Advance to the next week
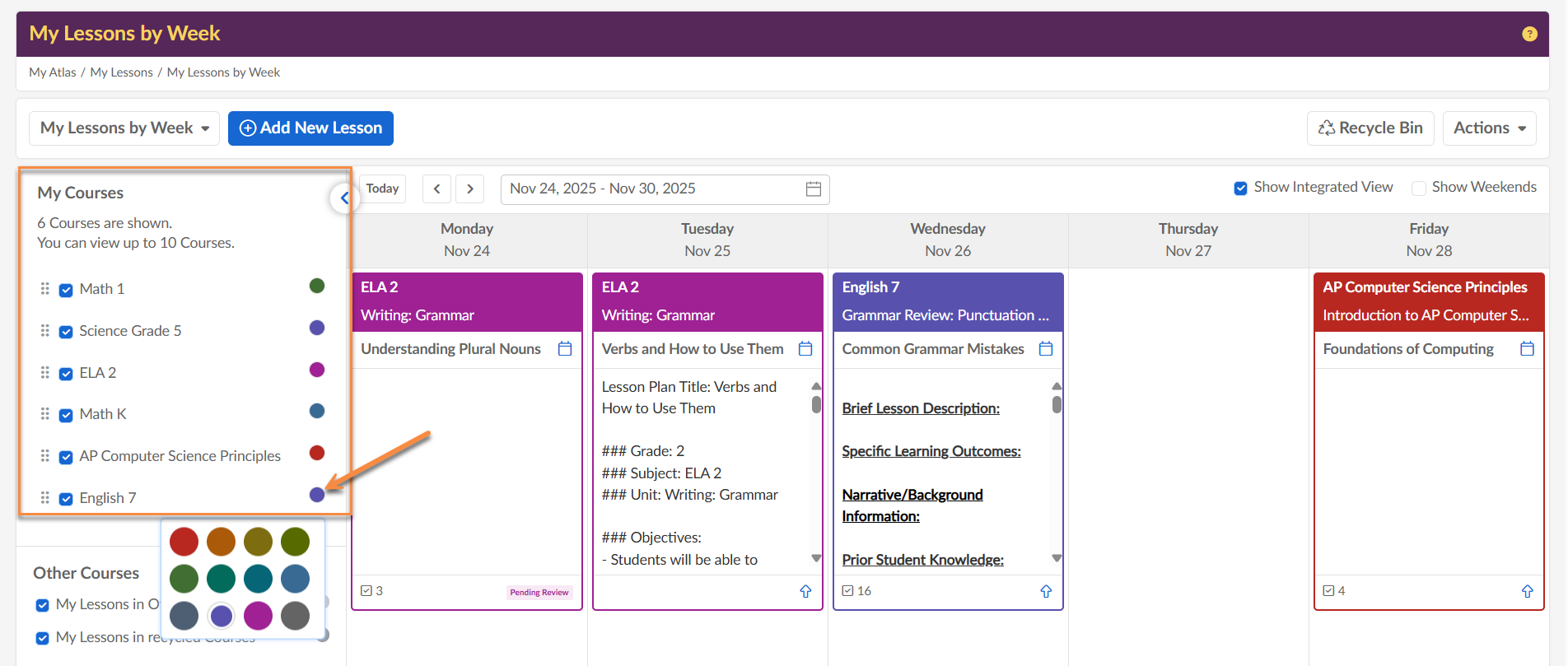Image resolution: width=1568 pixels, height=666 pixels. pyautogui.click(x=470, y=189)
